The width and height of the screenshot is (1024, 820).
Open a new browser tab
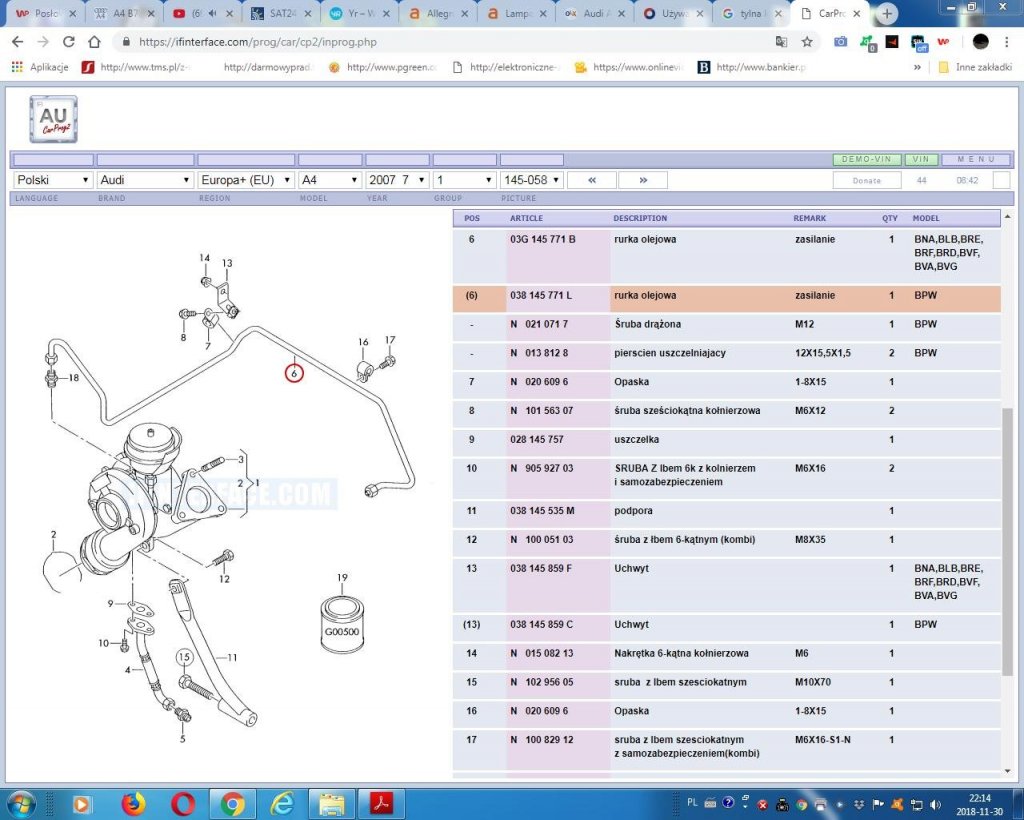pyautogui.click(x=887, y=13)
